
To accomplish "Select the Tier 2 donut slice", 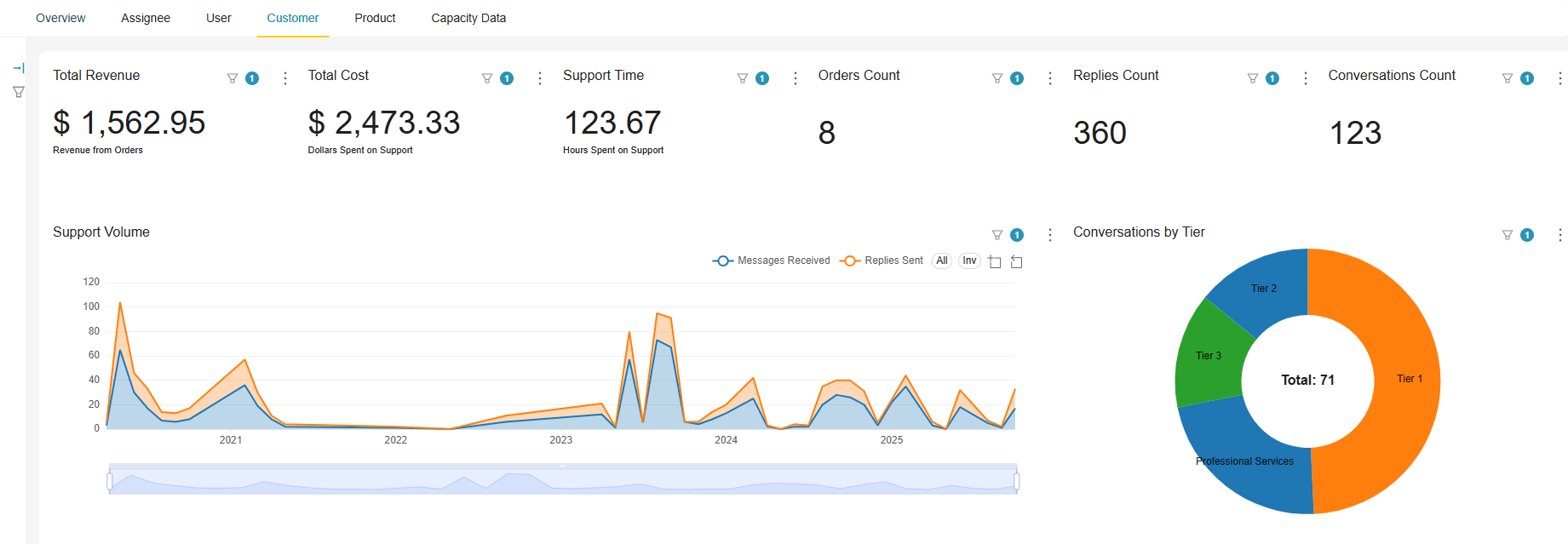I will coord(1264,289).
